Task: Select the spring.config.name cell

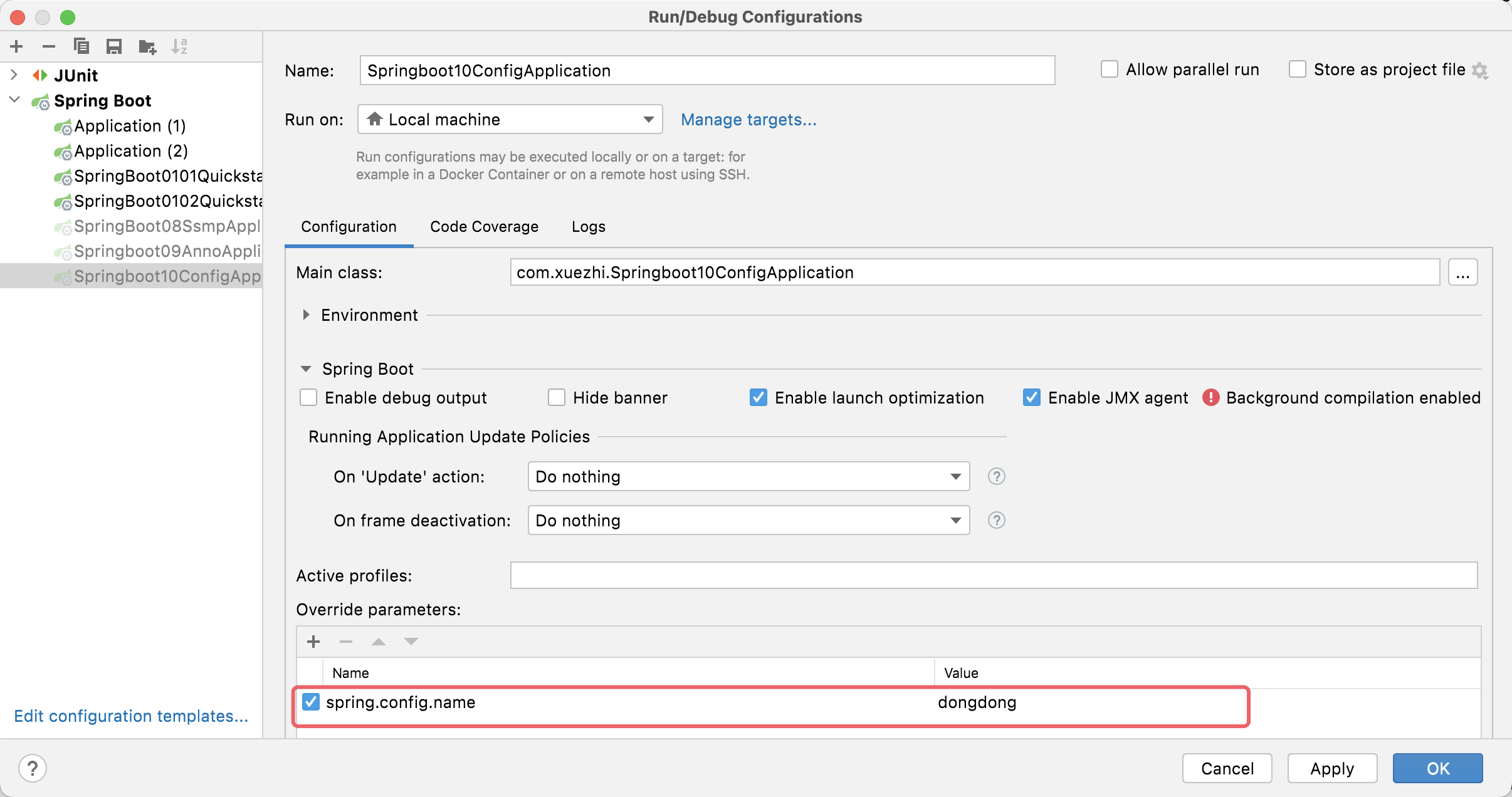Action: [629, 702]
